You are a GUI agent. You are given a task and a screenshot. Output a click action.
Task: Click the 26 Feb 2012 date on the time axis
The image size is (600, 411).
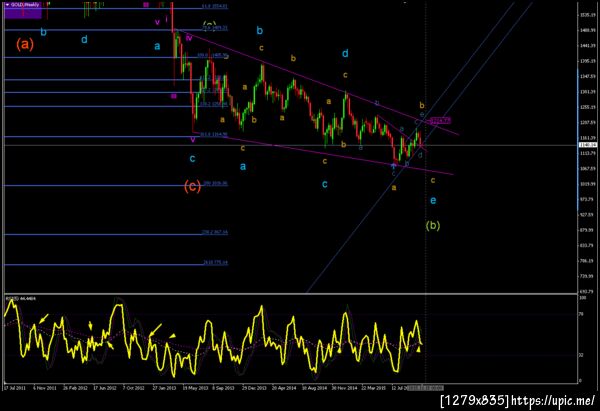[x=75, y=388]
